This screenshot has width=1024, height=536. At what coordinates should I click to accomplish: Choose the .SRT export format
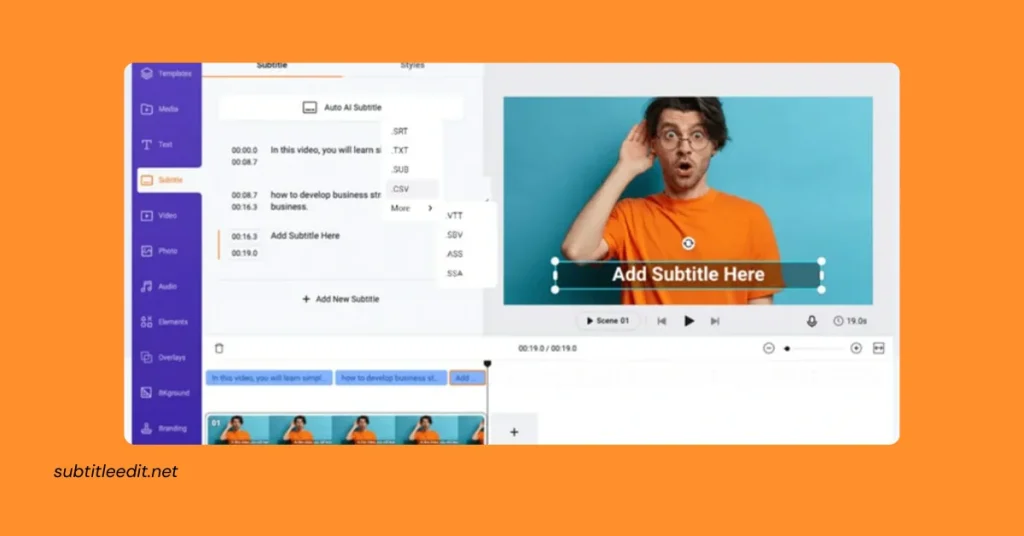[x=400, y=131]
